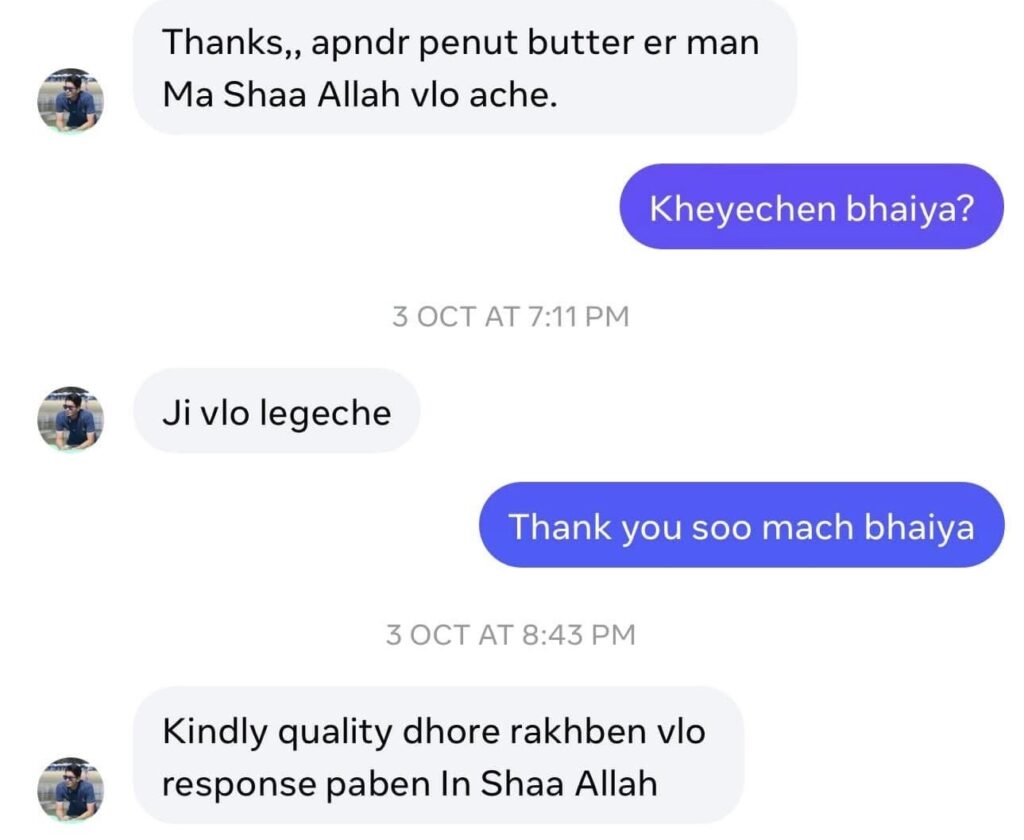
Task: Tap the line "Kindly quality dhore rakhben vlo"
Action: [433, 731]
